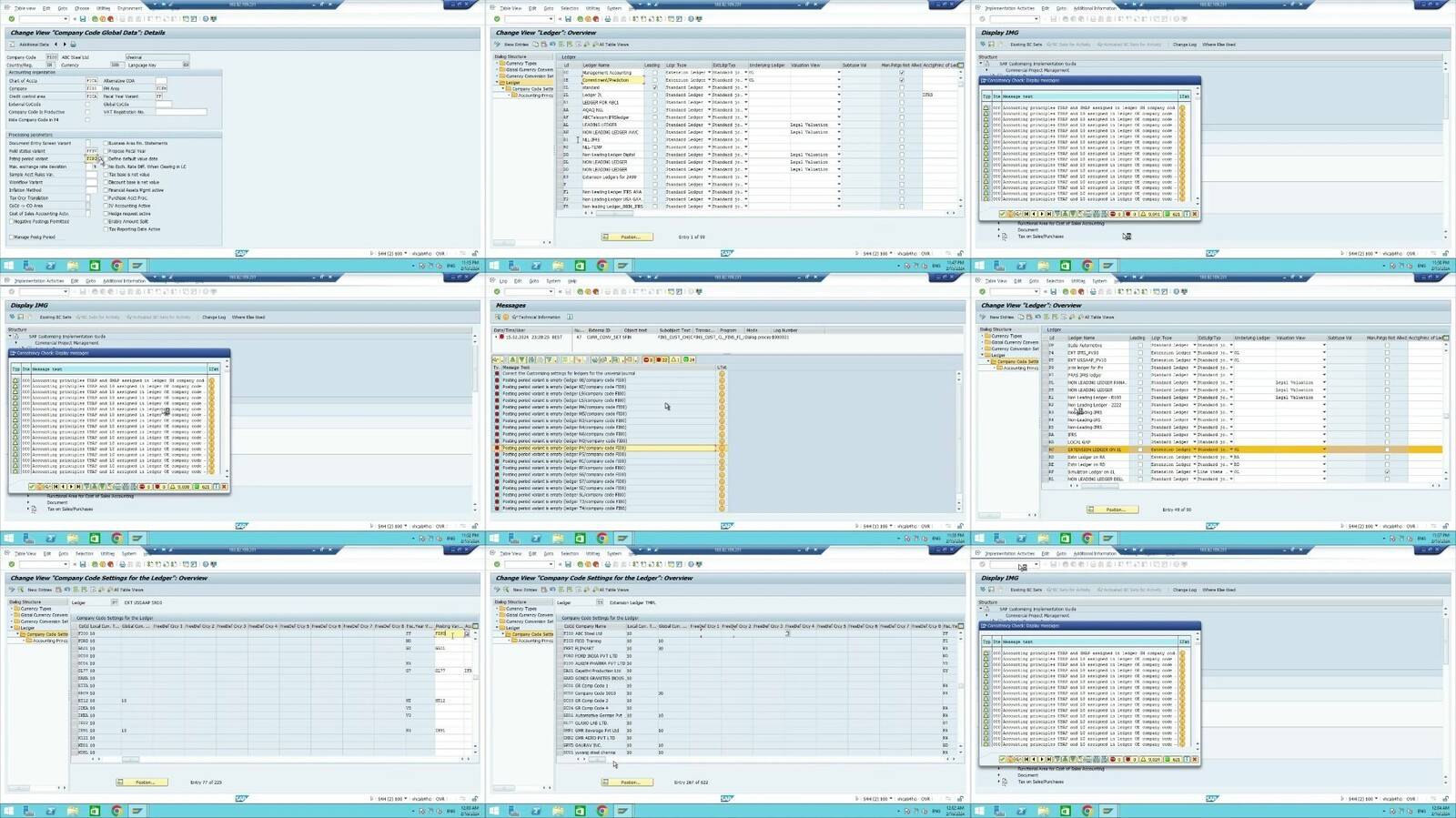
Task: Enable Tax Reporting Date Active checkbox
Action: (x=106, y=229)
